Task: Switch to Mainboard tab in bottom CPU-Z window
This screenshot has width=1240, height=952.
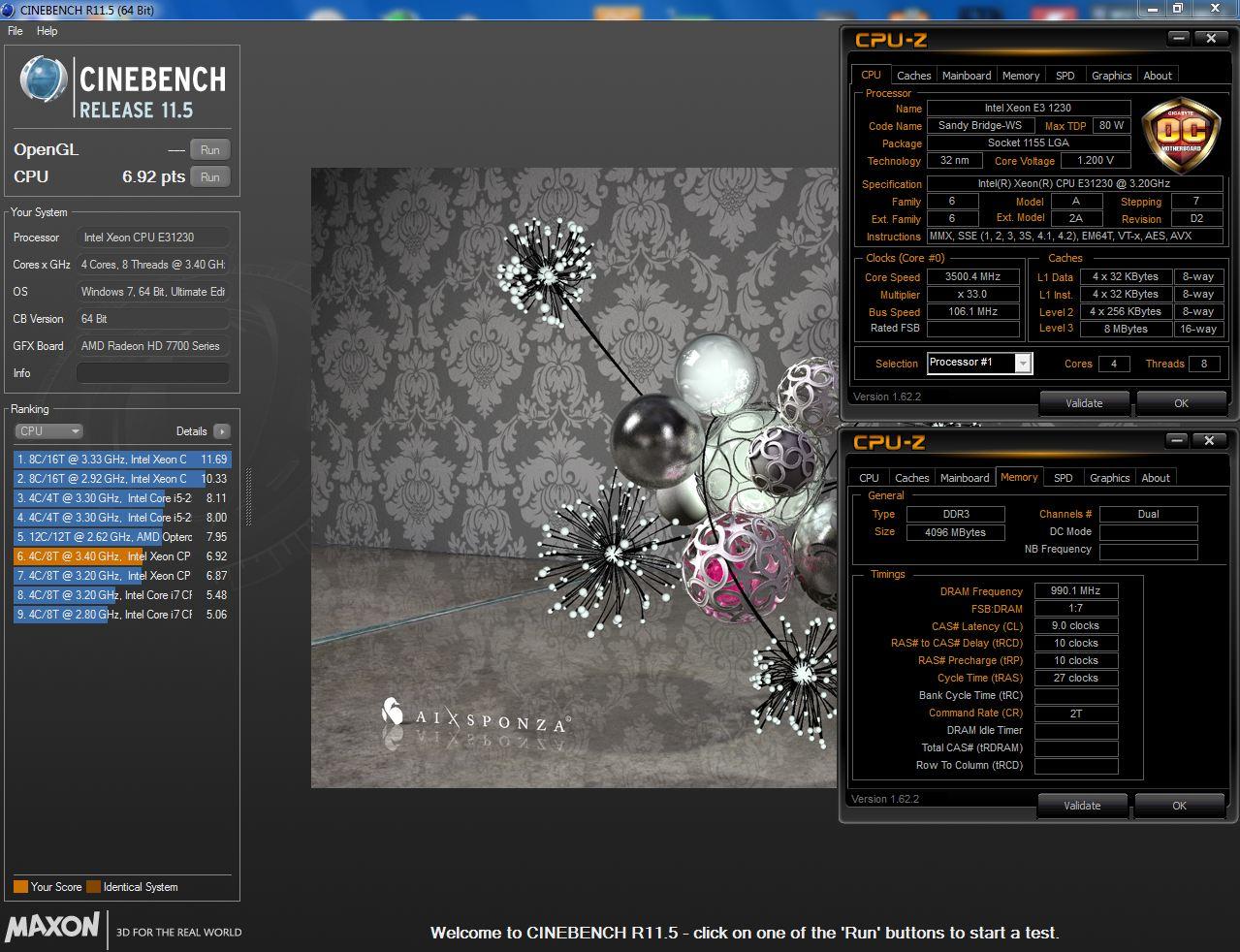Action: (x=965, y=478)
